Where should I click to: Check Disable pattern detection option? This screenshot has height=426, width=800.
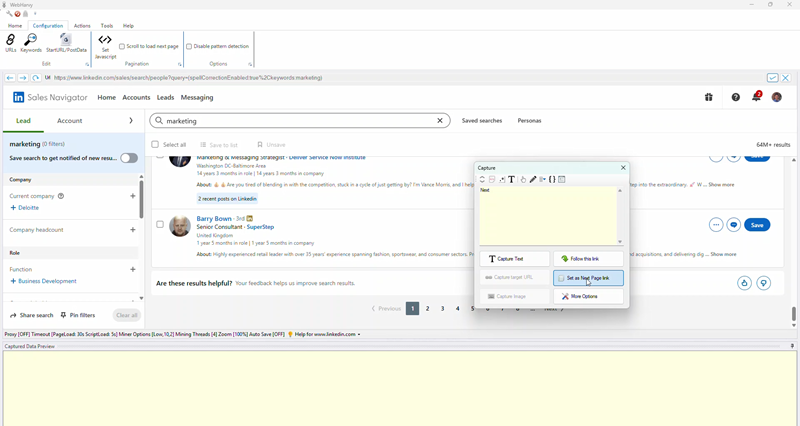(189, 46)
